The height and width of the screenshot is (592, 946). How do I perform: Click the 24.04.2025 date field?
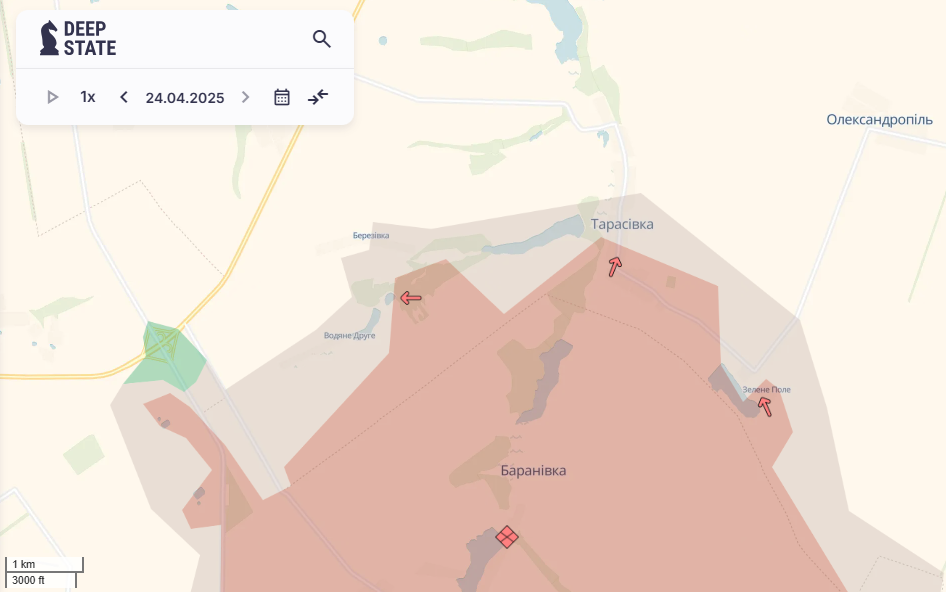point(185,97)
